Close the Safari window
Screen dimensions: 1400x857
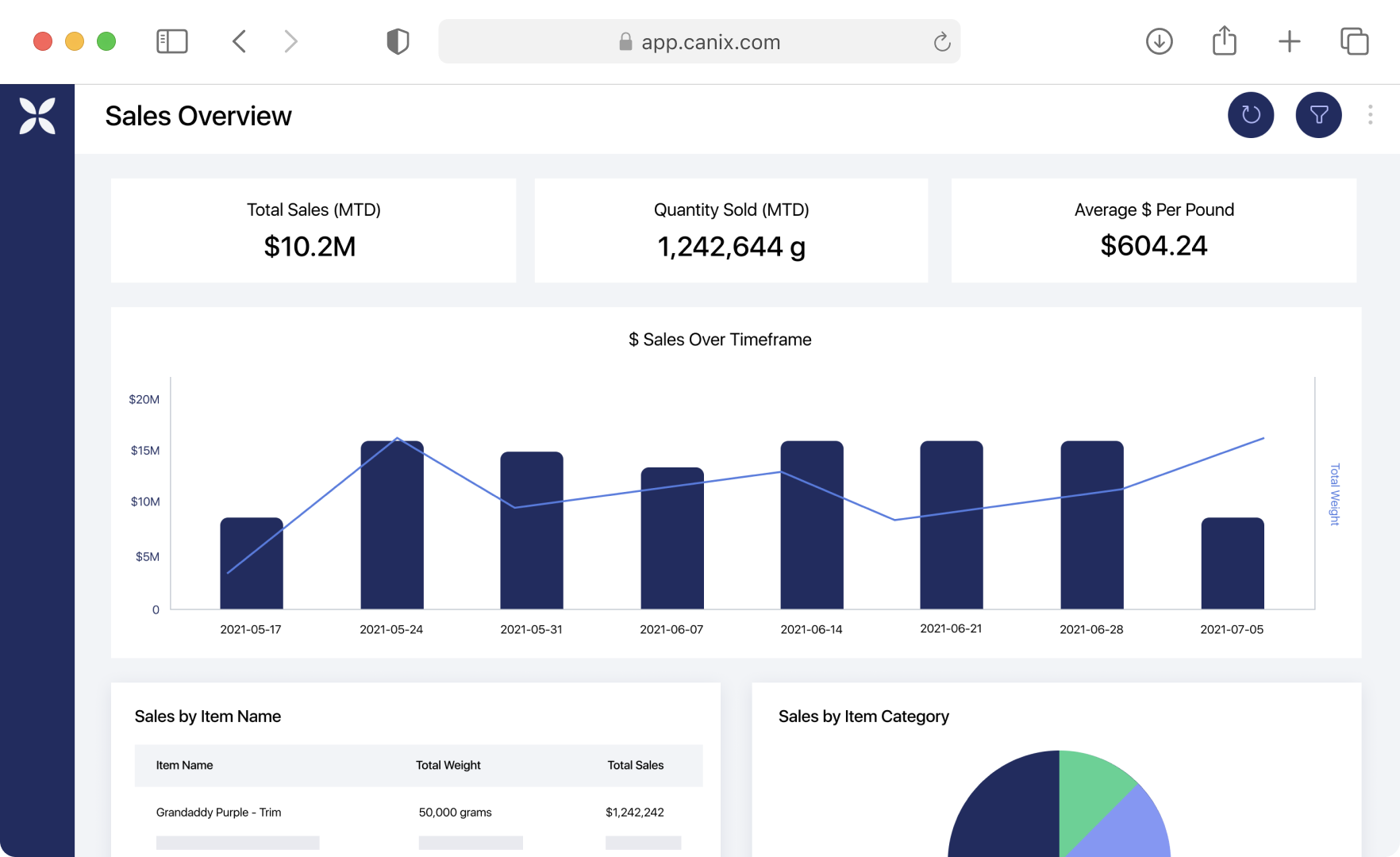pos(43,41)
